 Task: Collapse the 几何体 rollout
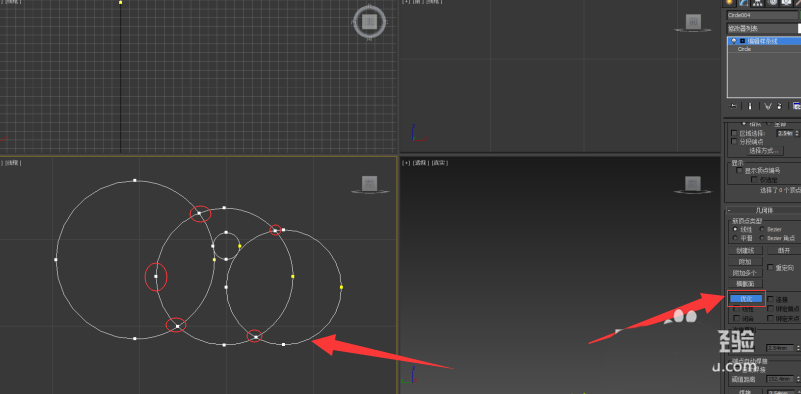[x=764, y=211]
